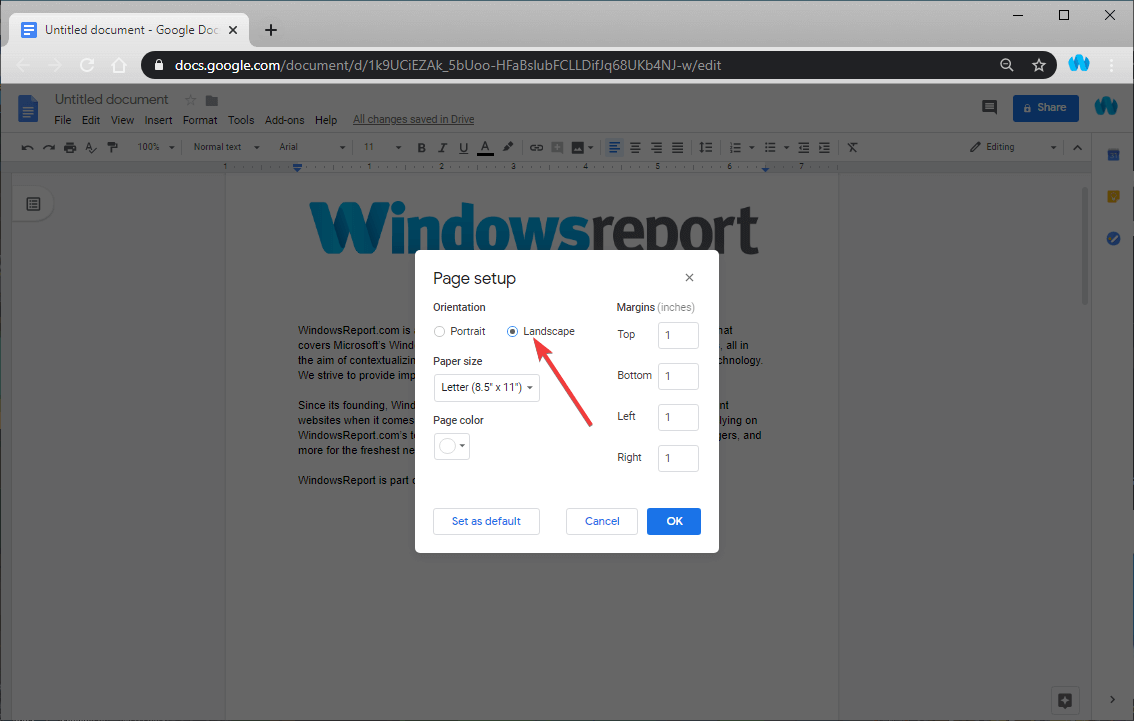Open the Paper size dropdown
This screenshot has width=1134, height=721.
click(x=486, y=387)
